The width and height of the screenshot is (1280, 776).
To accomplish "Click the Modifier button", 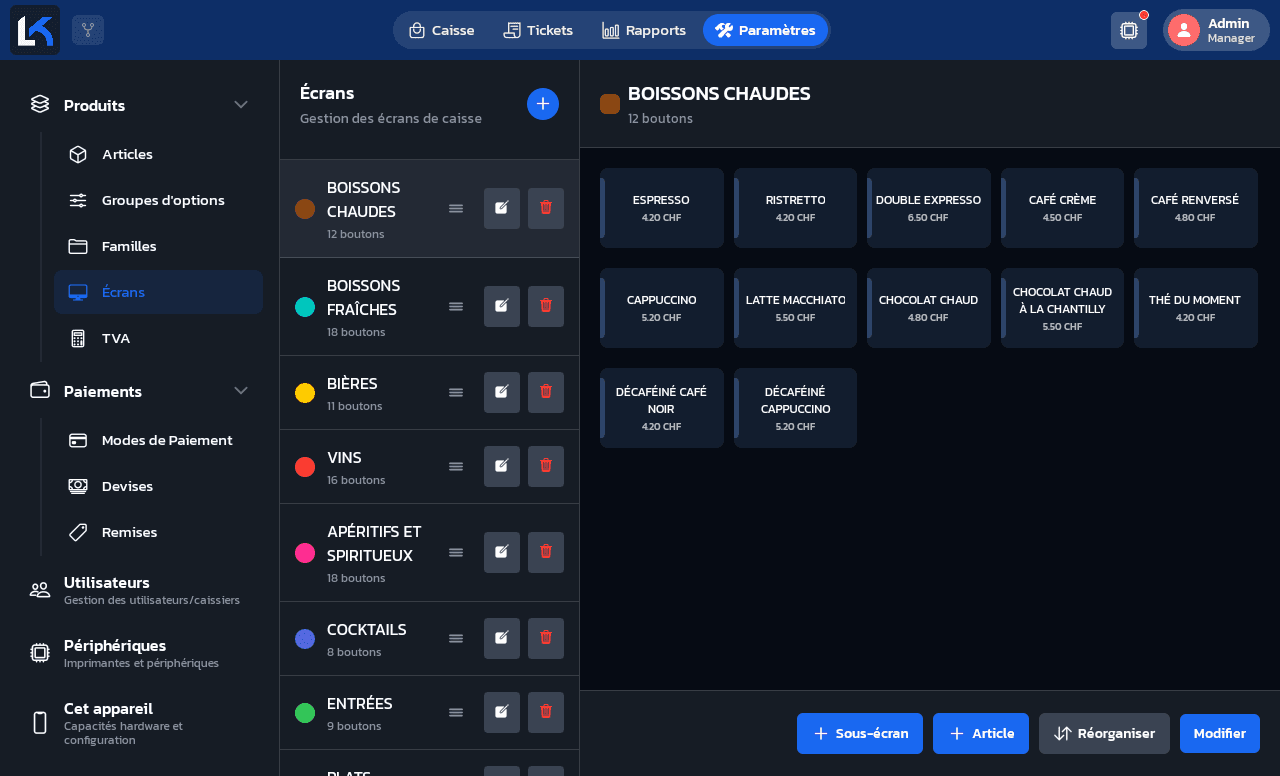I will 1220,734.
